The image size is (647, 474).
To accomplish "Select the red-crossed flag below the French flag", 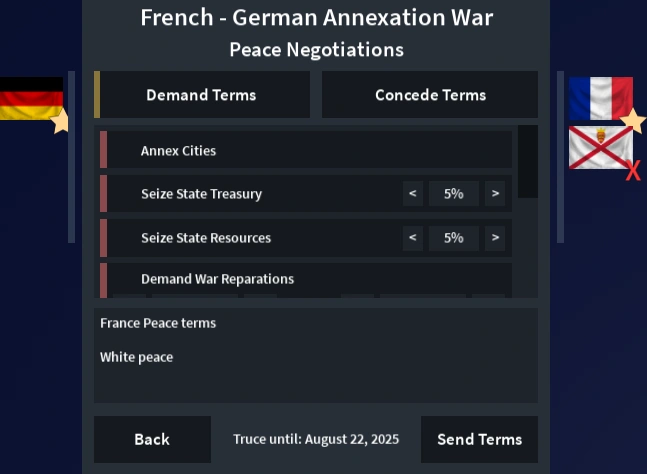I will (x=598, y=148).
